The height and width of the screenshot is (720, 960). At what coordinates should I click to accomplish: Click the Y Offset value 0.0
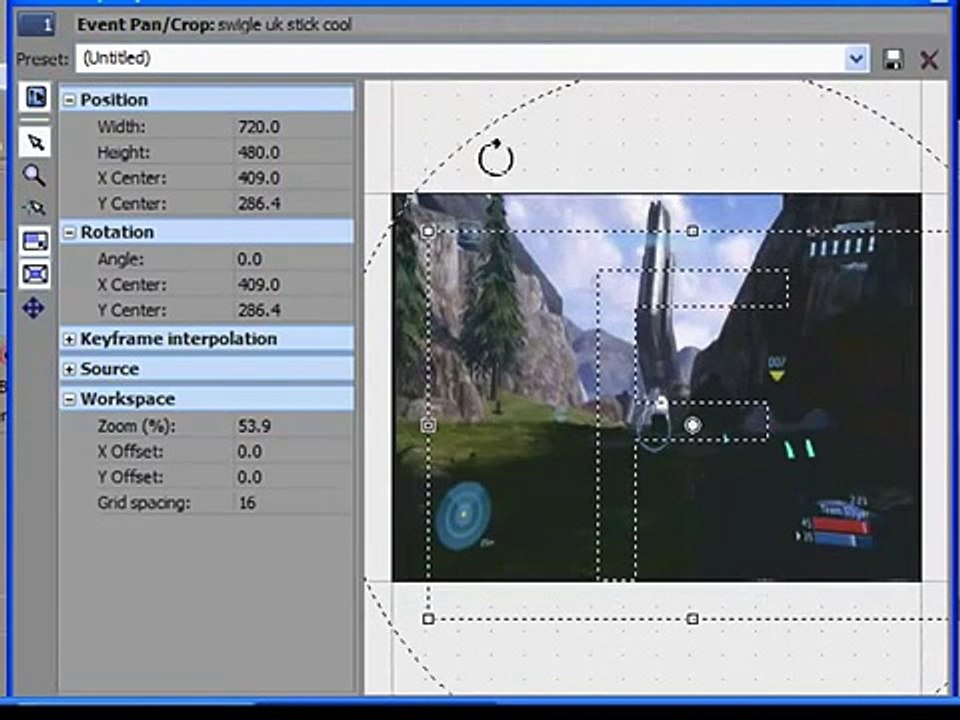(250, 477)
